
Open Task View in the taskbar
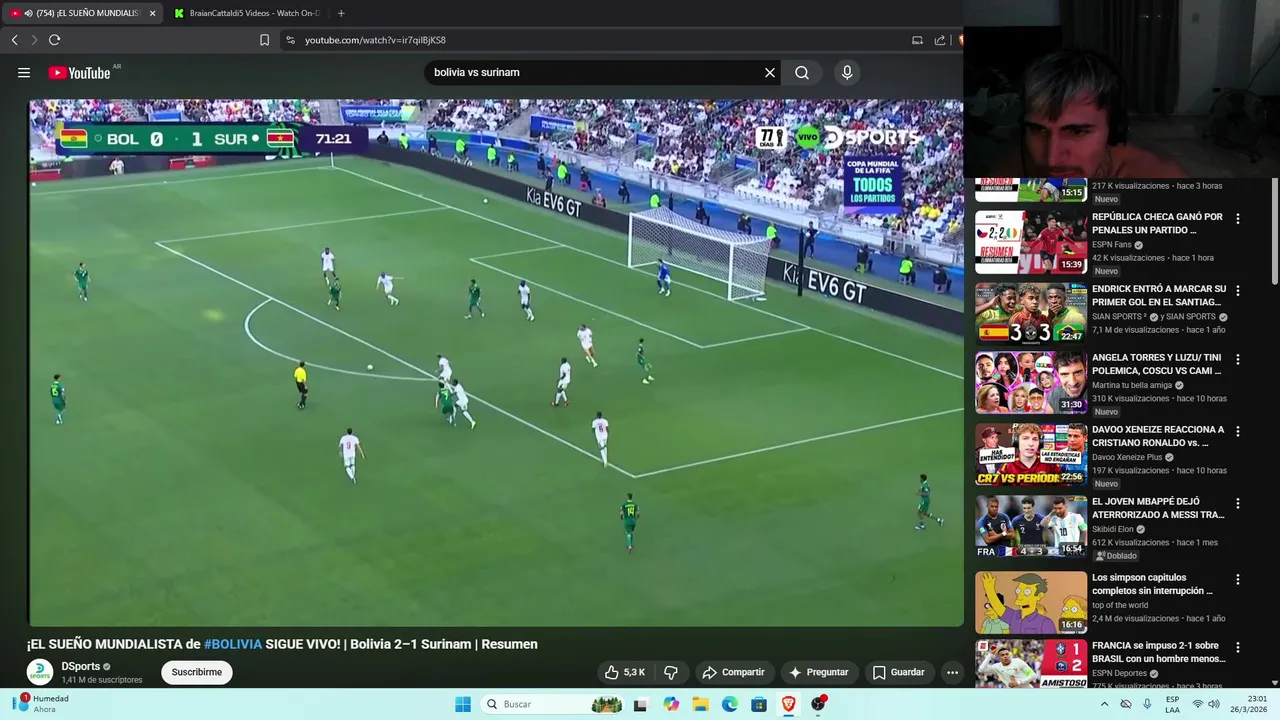pos(641,704)
